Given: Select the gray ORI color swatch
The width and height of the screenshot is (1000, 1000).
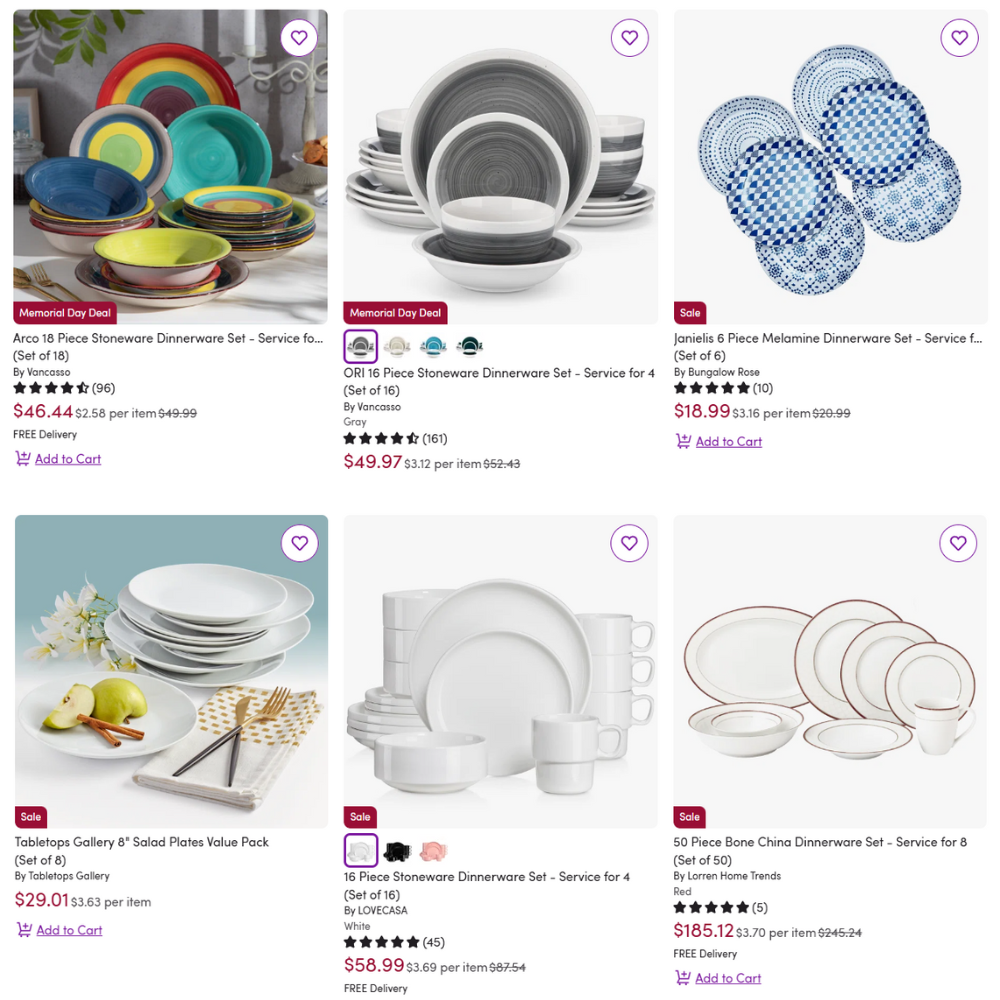Looking at the screenshot, I should pyautogui.click(x=360, y=346).
